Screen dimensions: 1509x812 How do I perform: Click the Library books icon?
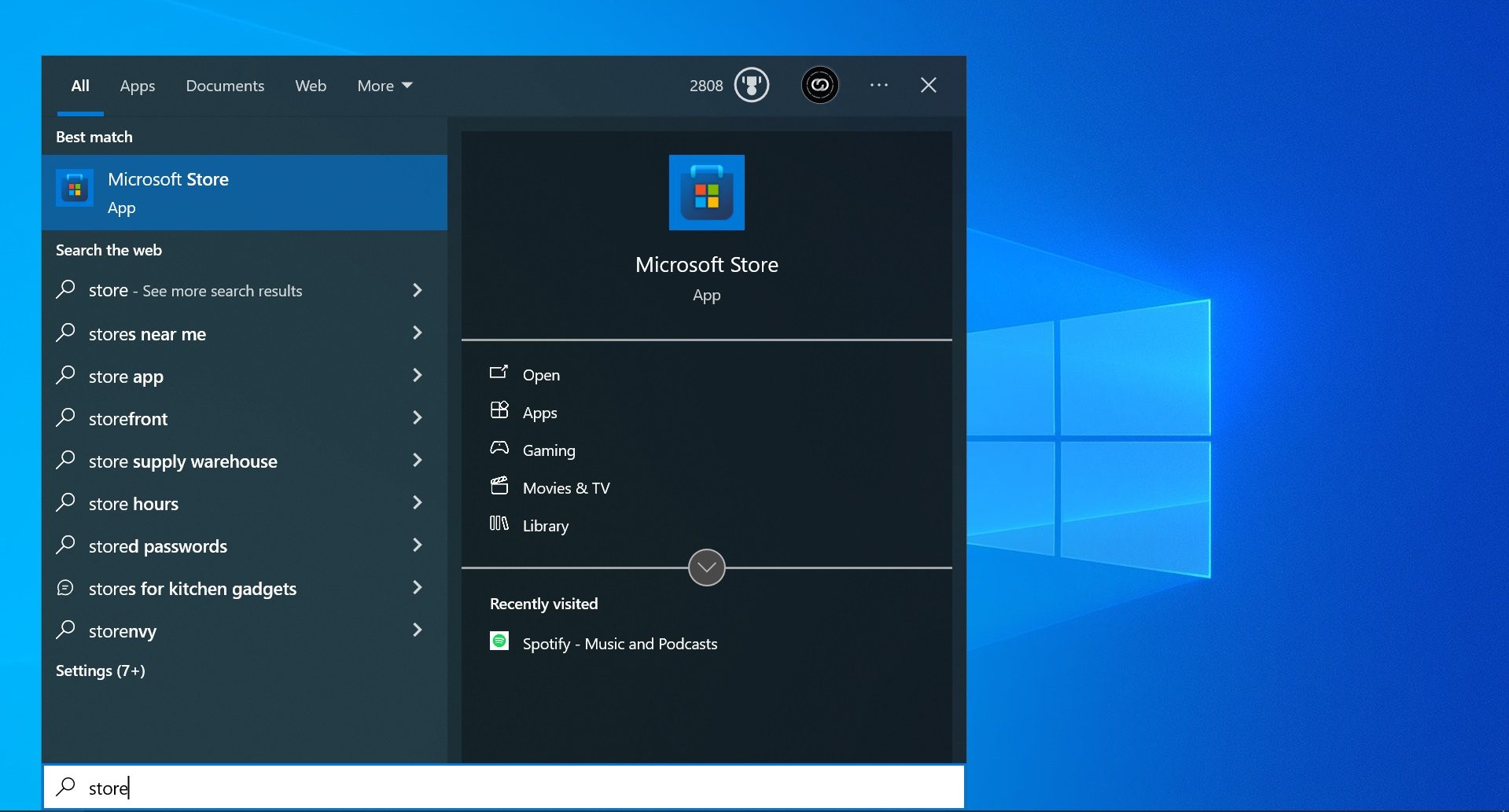(499, 523)
